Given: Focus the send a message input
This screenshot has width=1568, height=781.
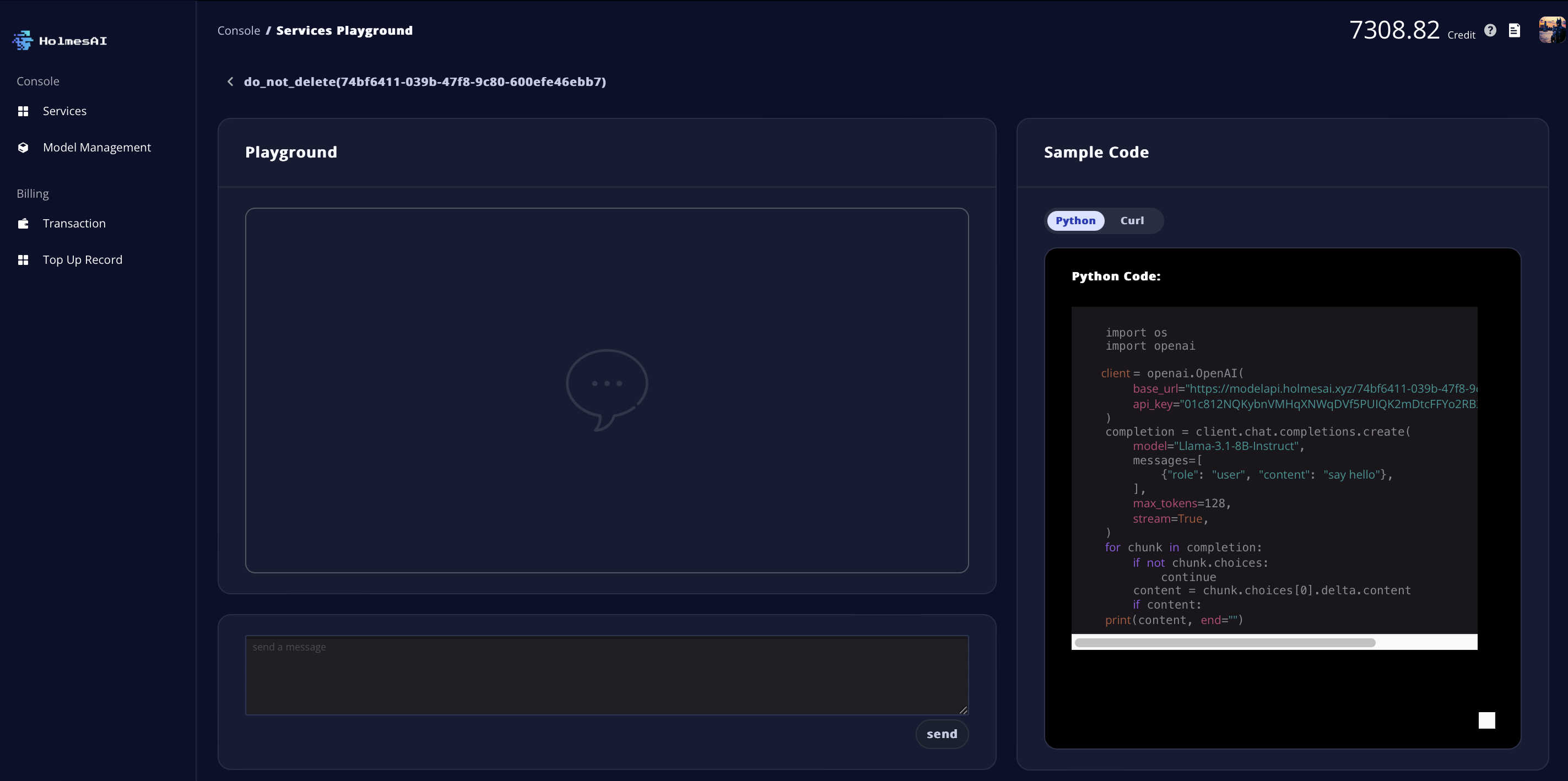Looking at the screenshot, I should click(607, 675).
